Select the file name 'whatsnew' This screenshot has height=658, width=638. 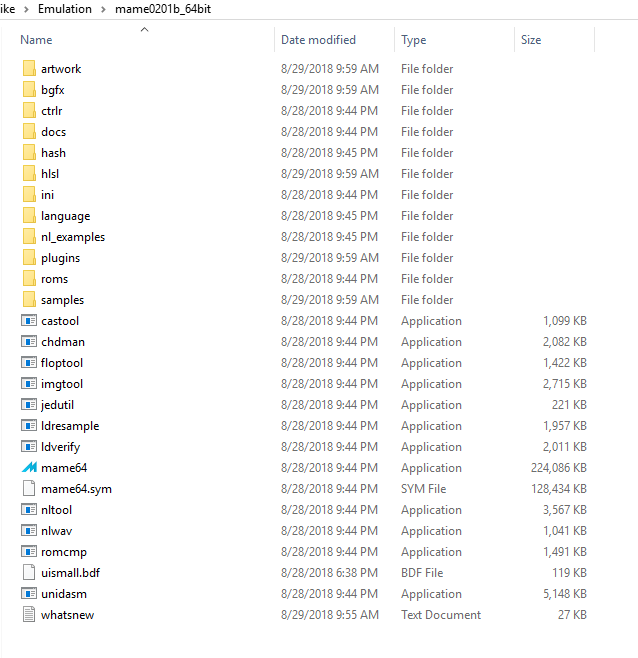pos(68,615)
